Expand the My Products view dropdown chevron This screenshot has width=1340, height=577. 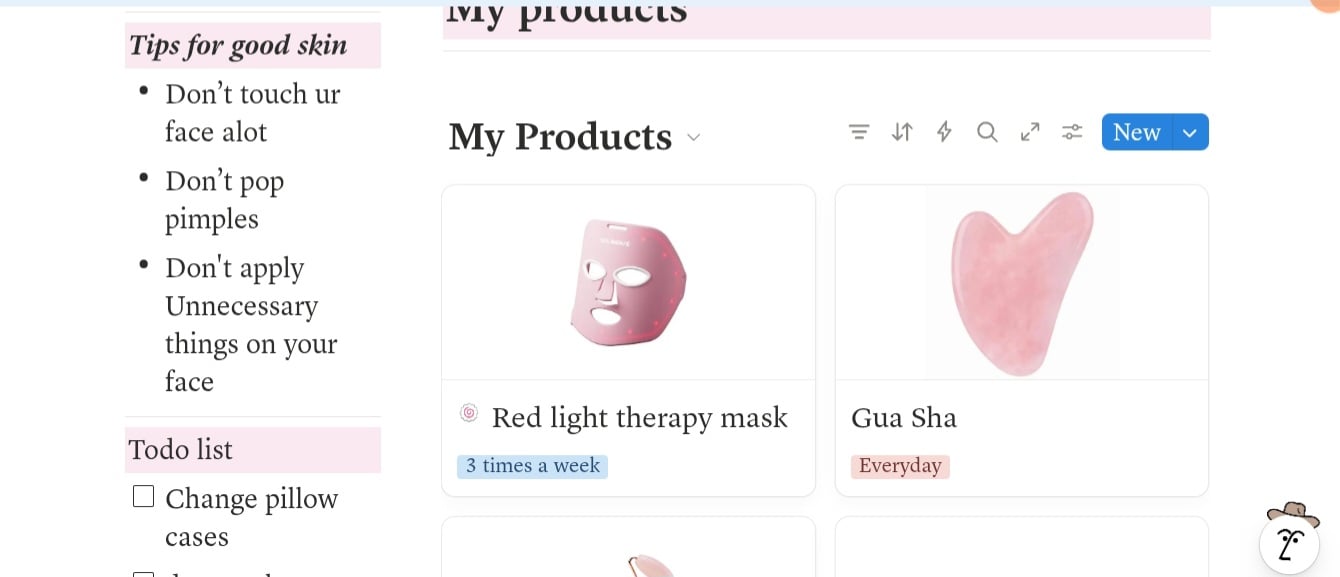pyautogui.click(x=694, y=138)
